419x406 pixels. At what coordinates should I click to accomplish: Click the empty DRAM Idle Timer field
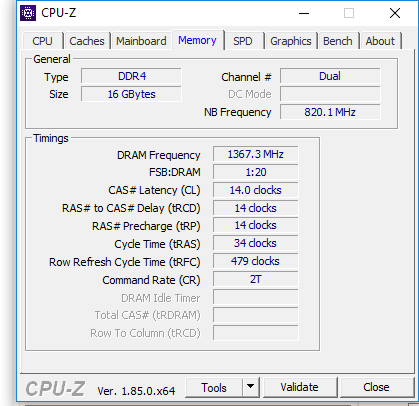pos(256,297)
